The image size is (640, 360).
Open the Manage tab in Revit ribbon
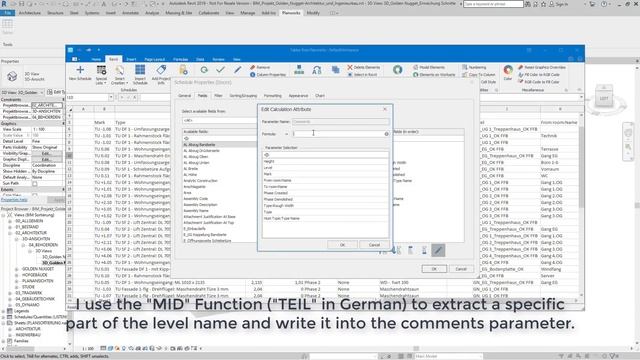pyautogui.click(x=248, y=13)
